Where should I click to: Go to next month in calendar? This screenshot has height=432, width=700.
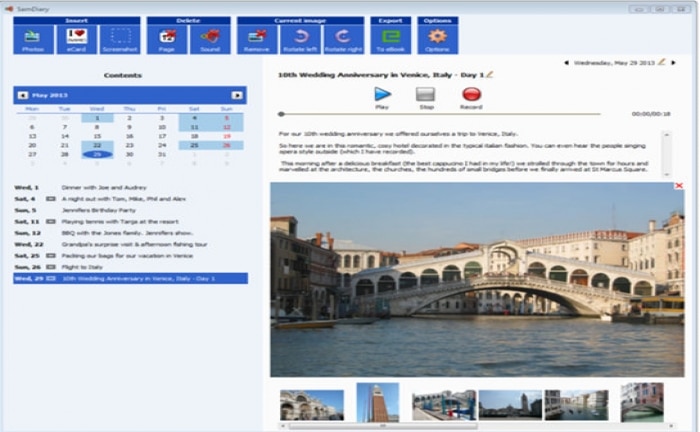pos(239,95)
